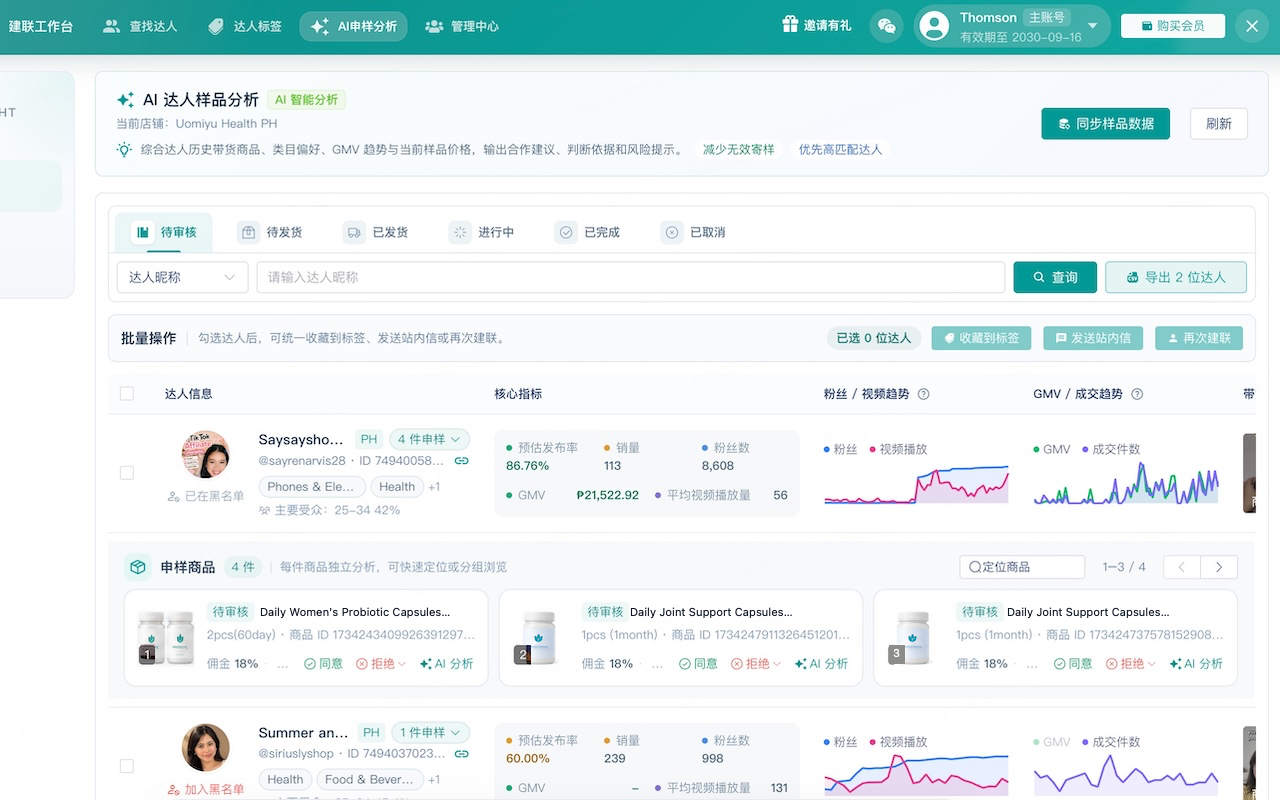Toggle the select-all checkbox in table header

(127, 394)
